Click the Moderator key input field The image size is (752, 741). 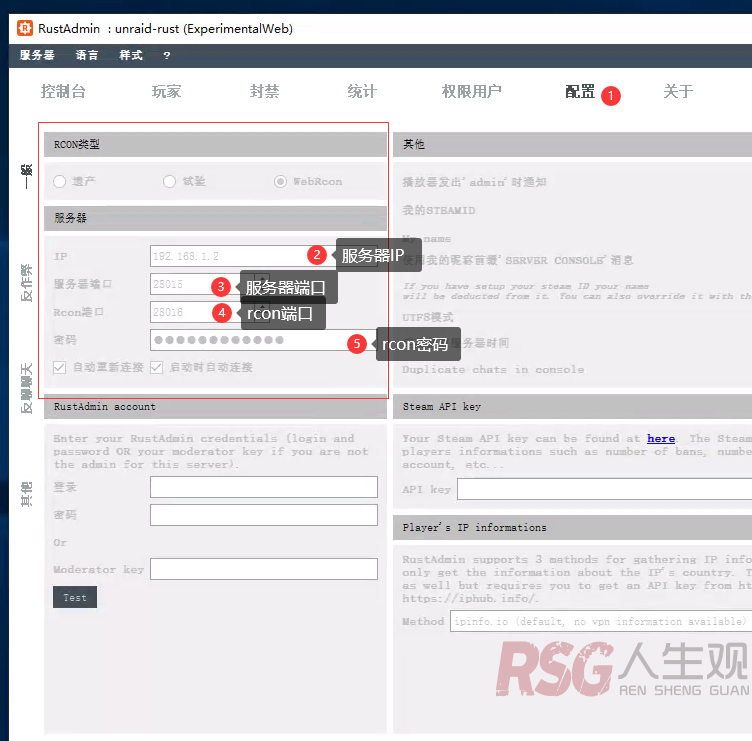[264, 569]
